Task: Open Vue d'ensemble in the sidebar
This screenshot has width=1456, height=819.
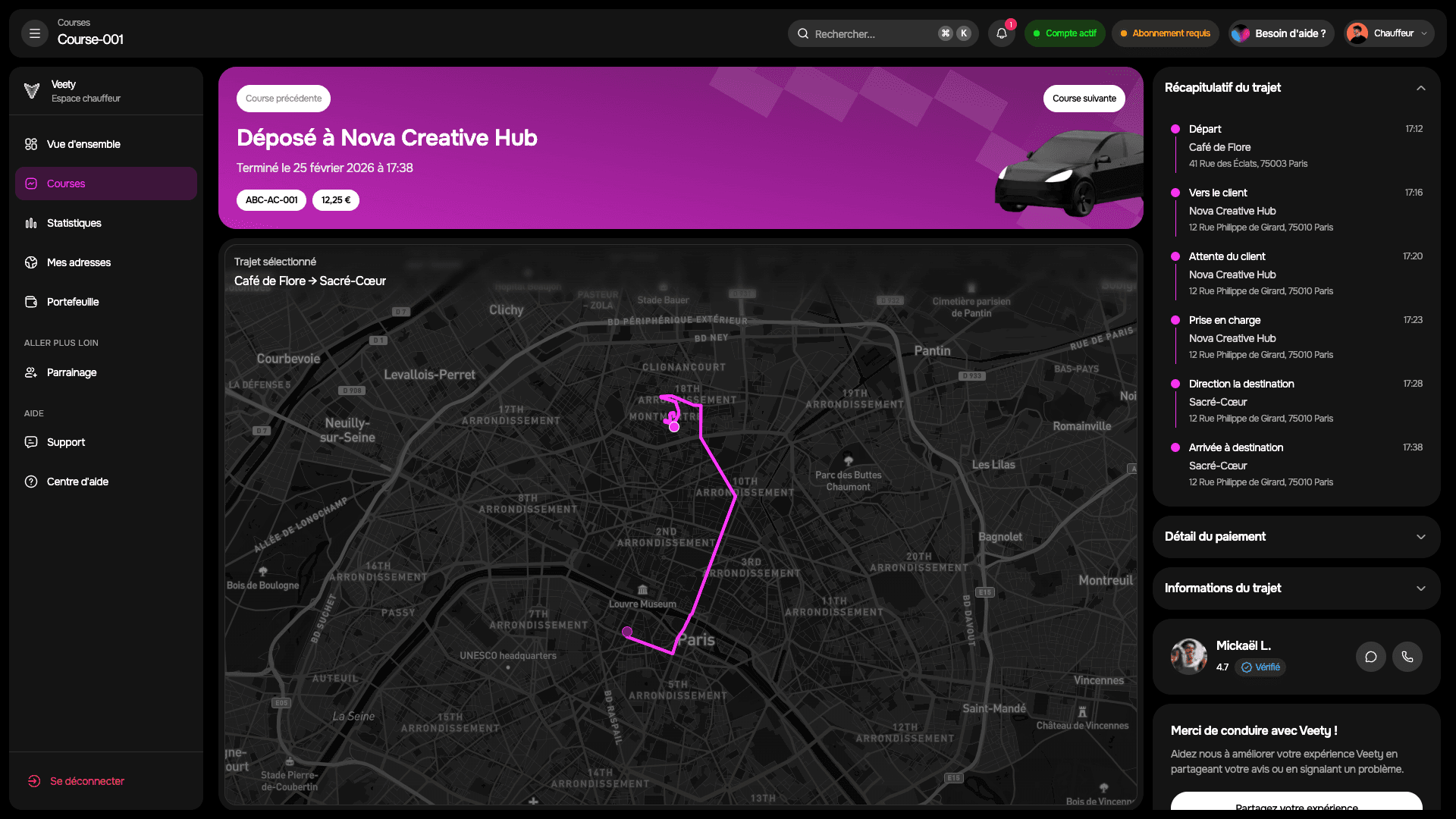Action: pyautogui.click(x=83, y=144)
